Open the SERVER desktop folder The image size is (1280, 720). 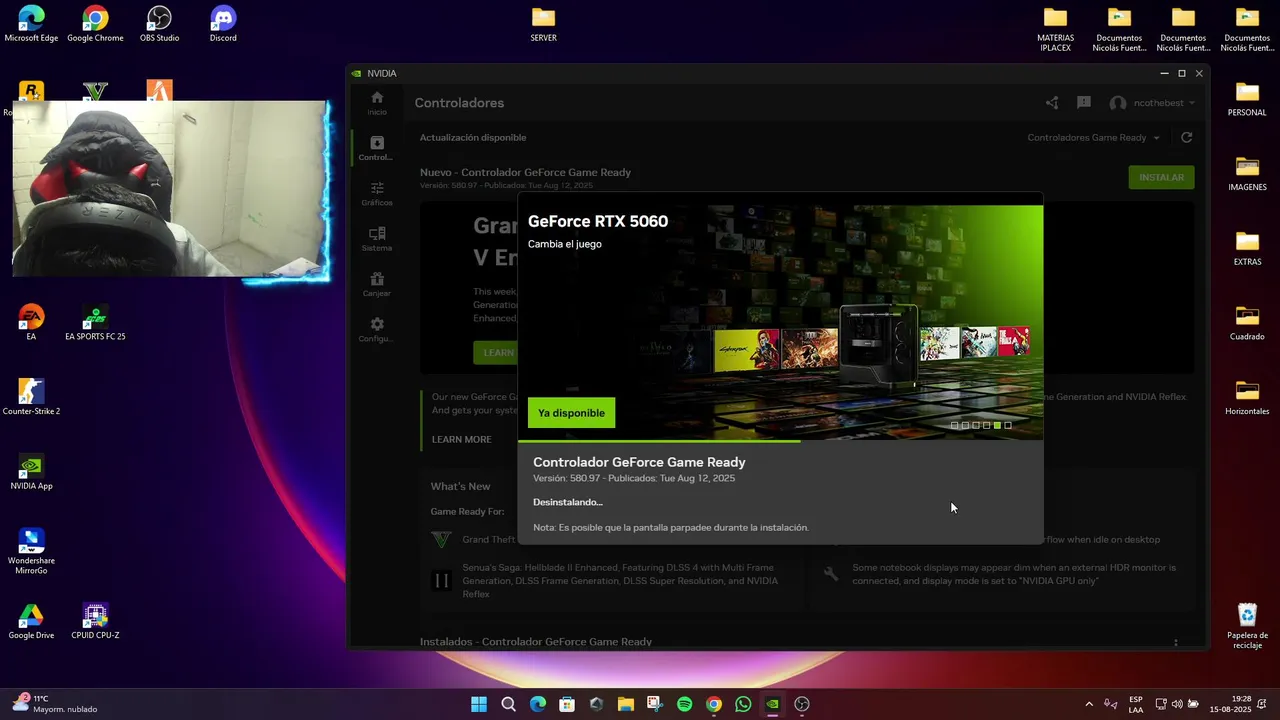click(543, 24)
